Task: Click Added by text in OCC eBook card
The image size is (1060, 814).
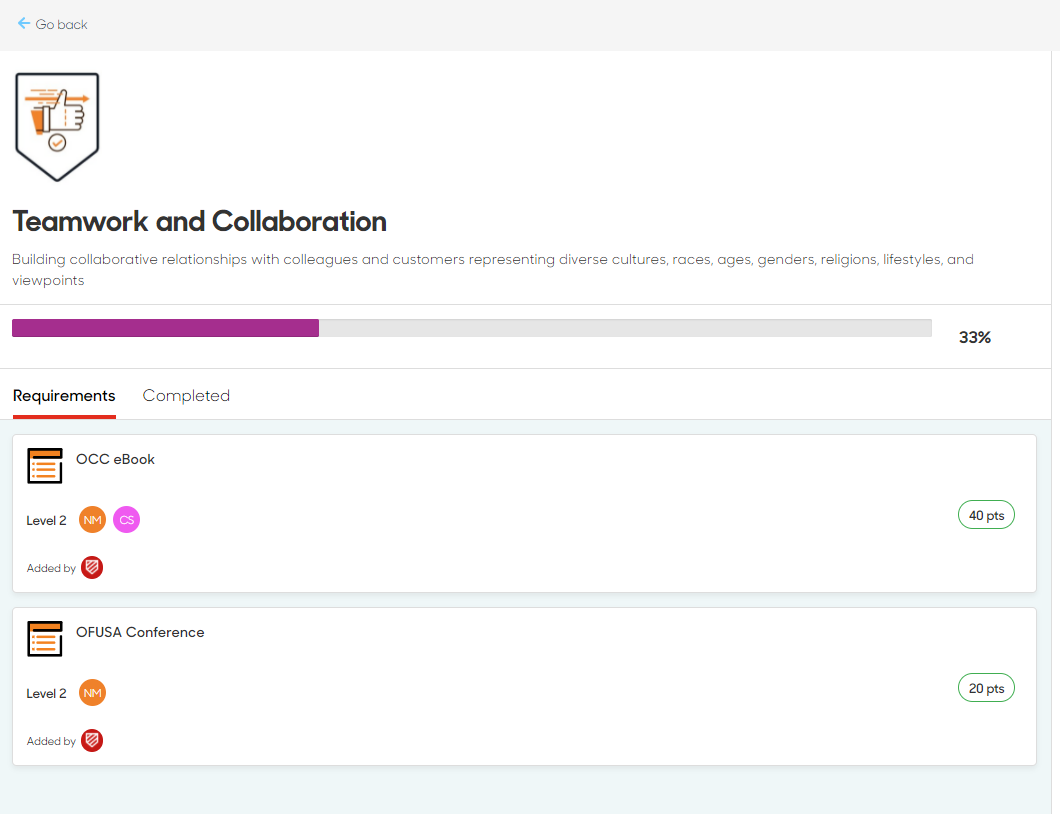Action: coord(51,569)
